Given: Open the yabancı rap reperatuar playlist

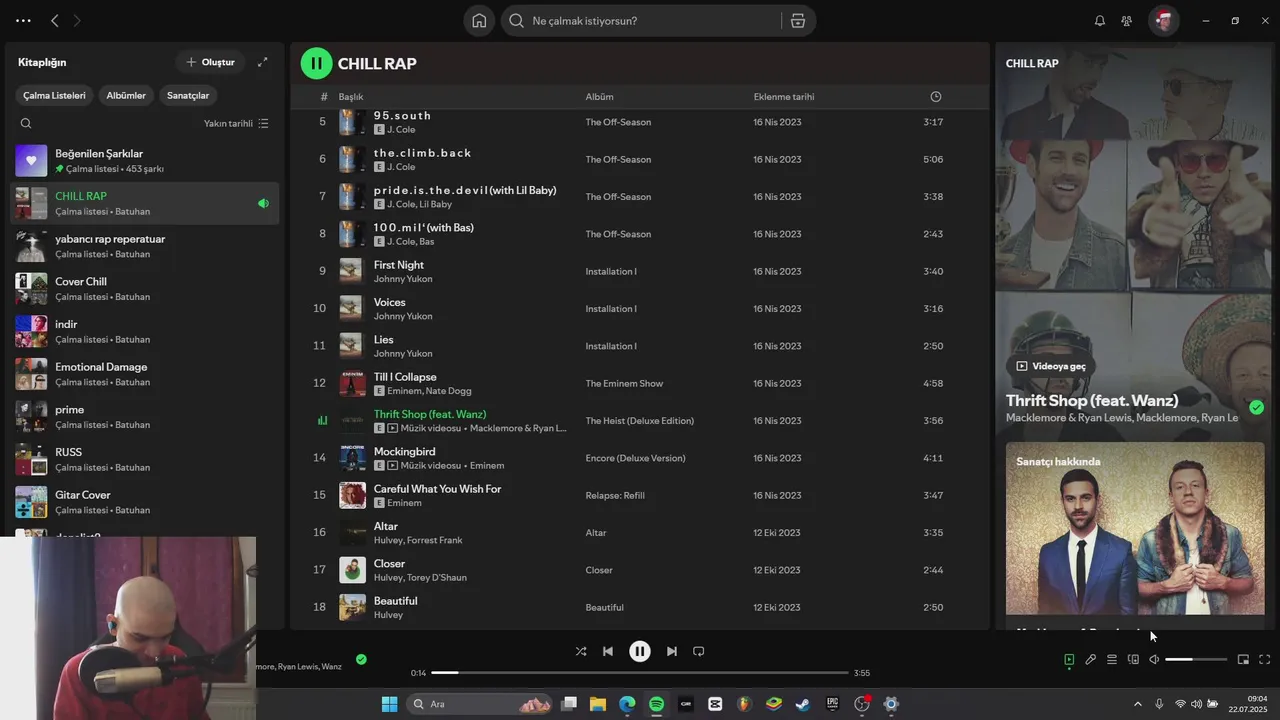Looking at the screenshot, I should point(145,246).
